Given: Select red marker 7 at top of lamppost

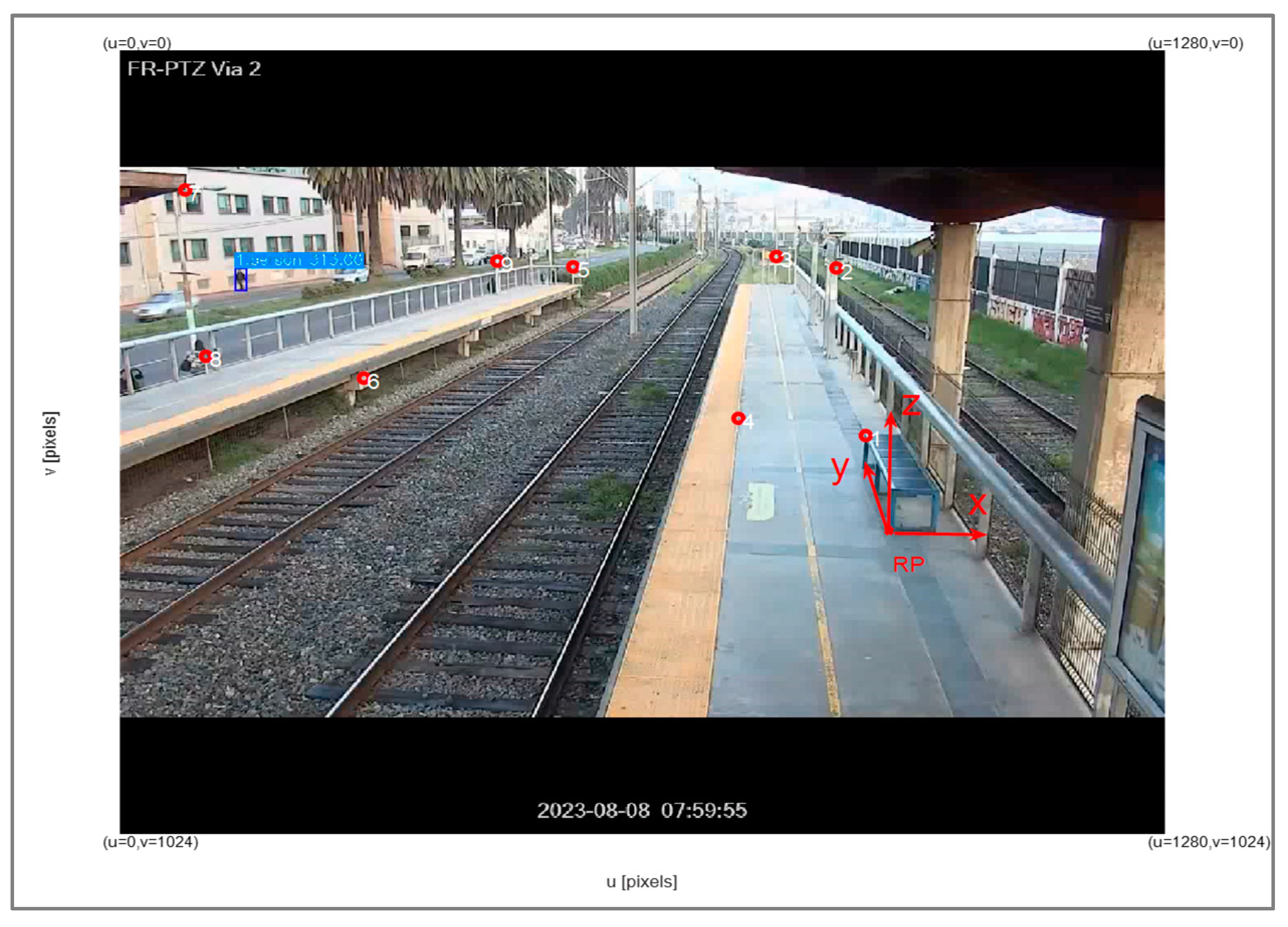Looking at the screenshot, I should 184,190.
